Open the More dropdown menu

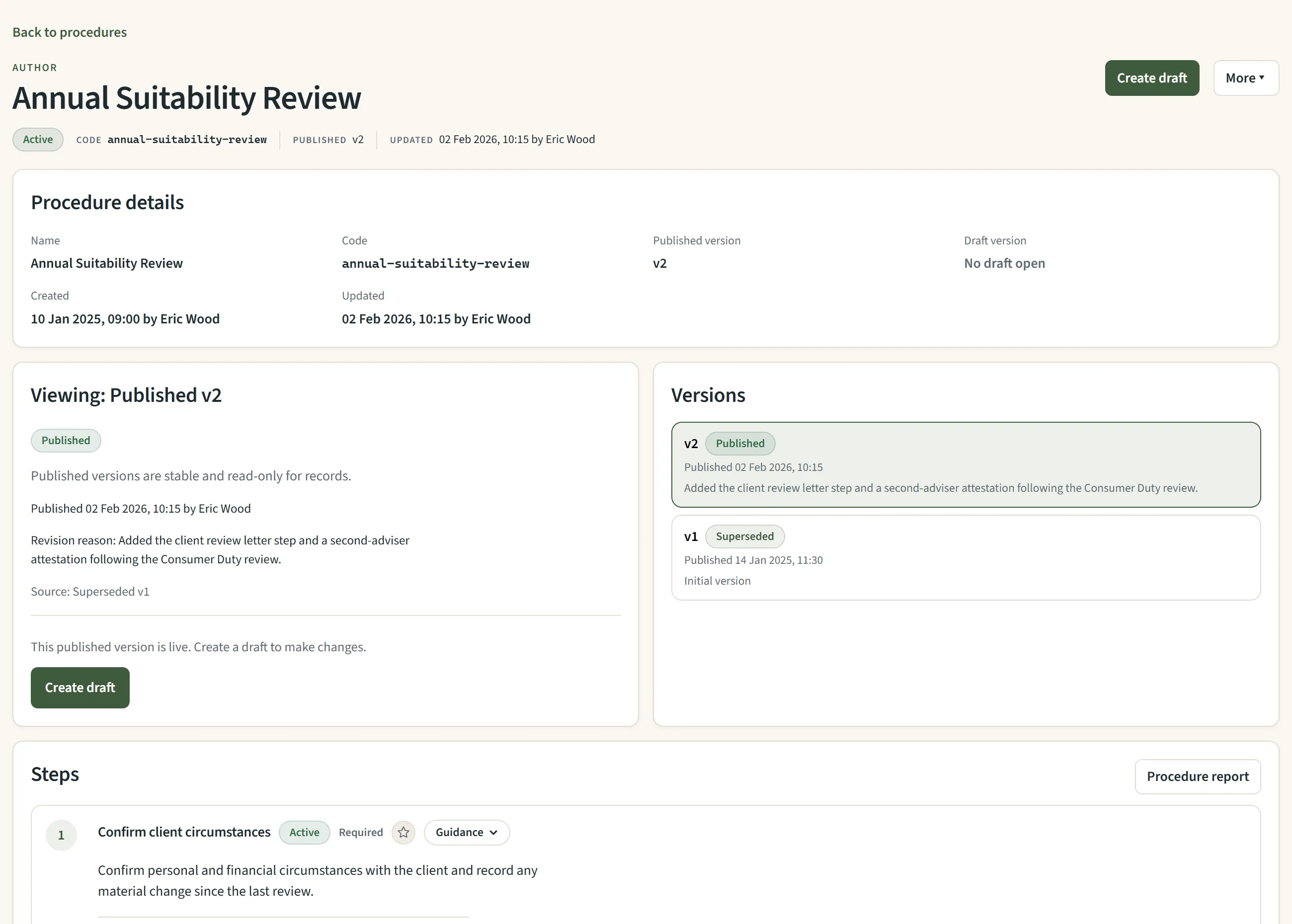[1246, 78]
